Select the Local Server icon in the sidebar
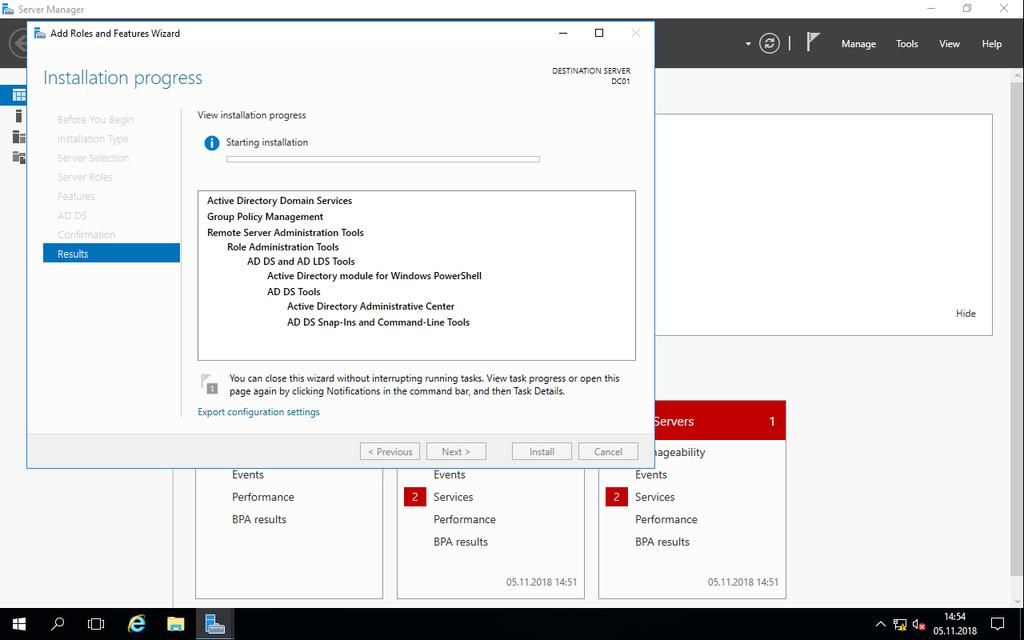 (x=19, y=116)
